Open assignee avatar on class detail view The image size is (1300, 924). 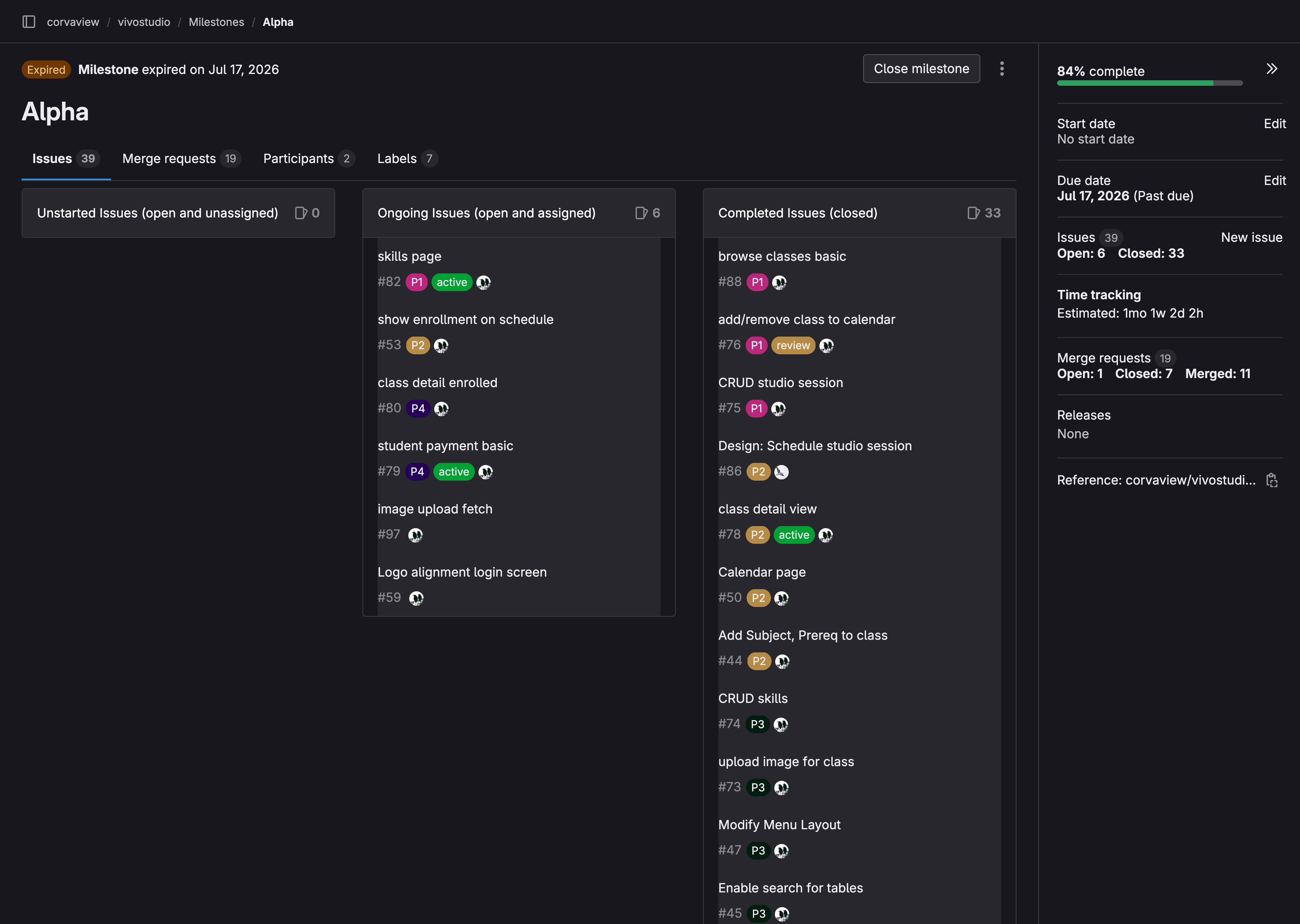[825, 535]
